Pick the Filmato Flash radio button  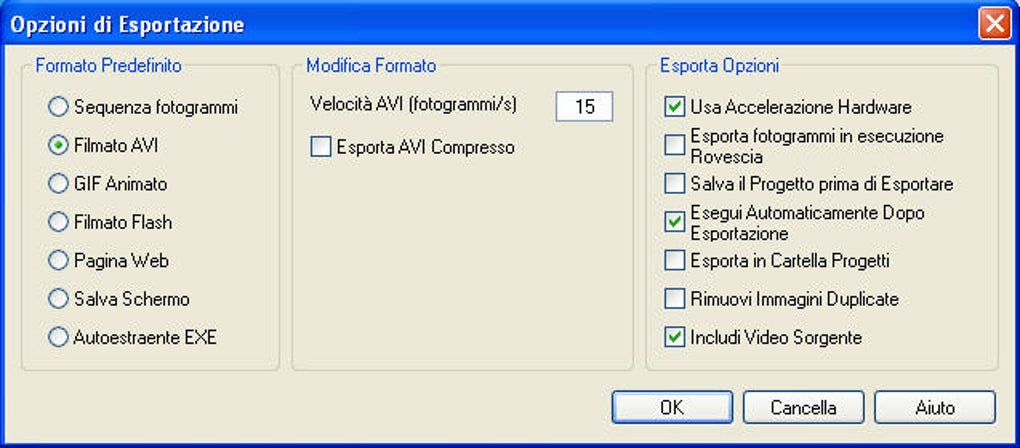[59, 222]
